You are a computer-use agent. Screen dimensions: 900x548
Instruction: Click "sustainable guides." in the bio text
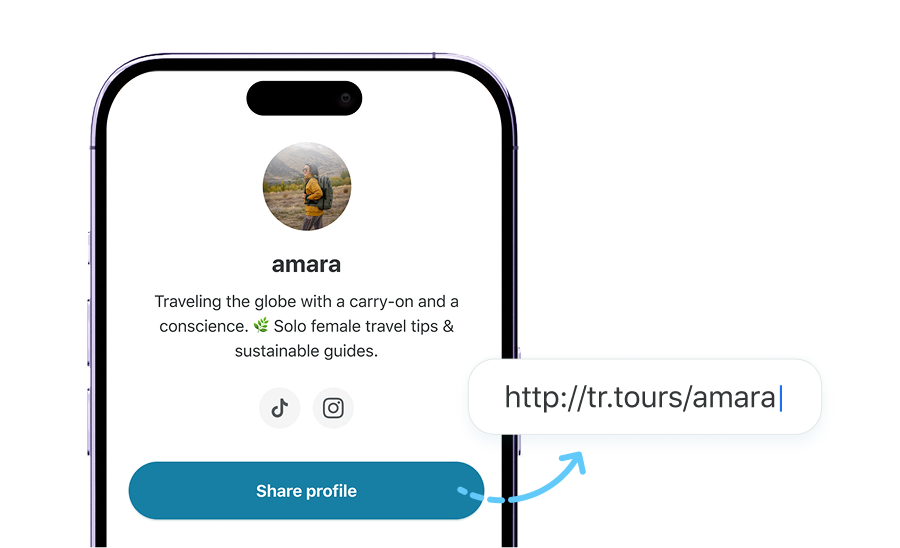[x=307, y=351]
